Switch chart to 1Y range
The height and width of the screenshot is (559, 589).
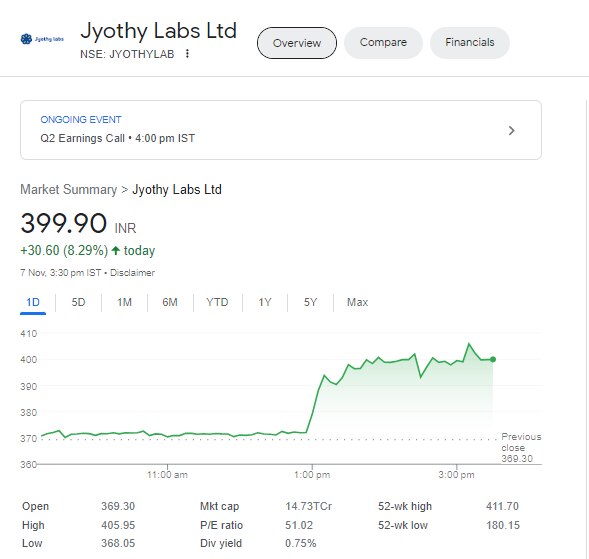coord(265,302)
